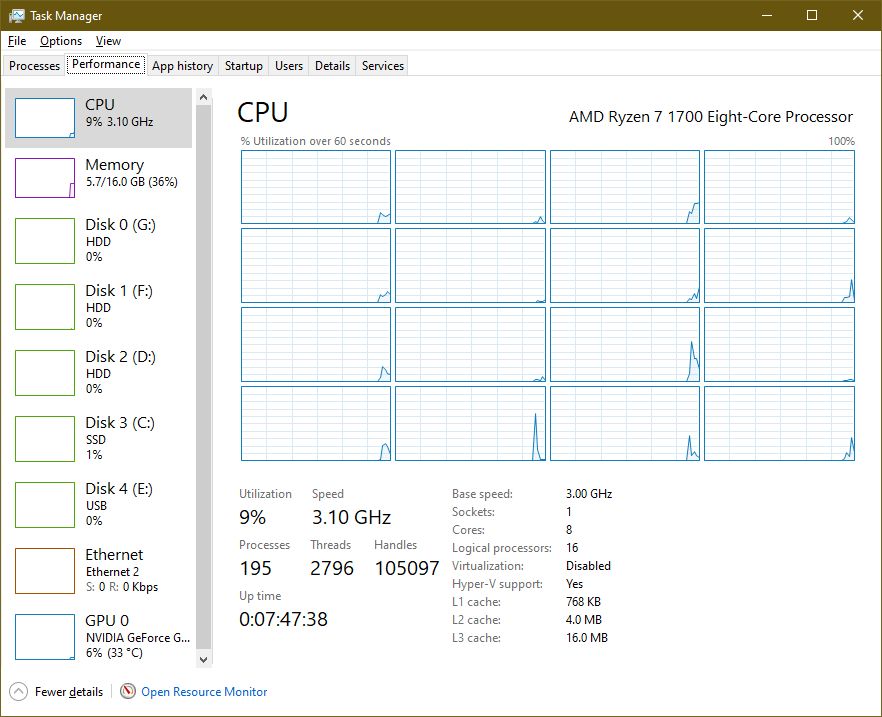Click the Resource Monitor gauge icon
Viewport: 882px width, 717px height.
(x=128, y=691)
